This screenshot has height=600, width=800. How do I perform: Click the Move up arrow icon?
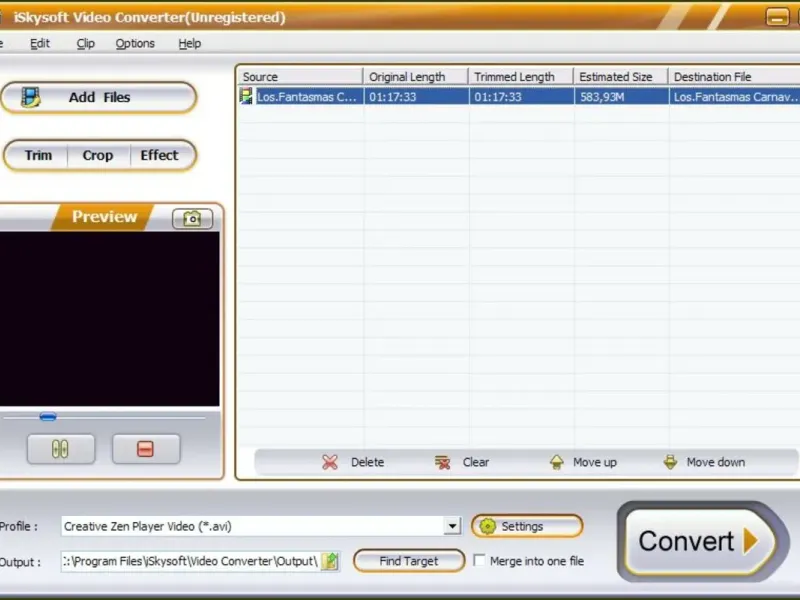pos(557,462)
